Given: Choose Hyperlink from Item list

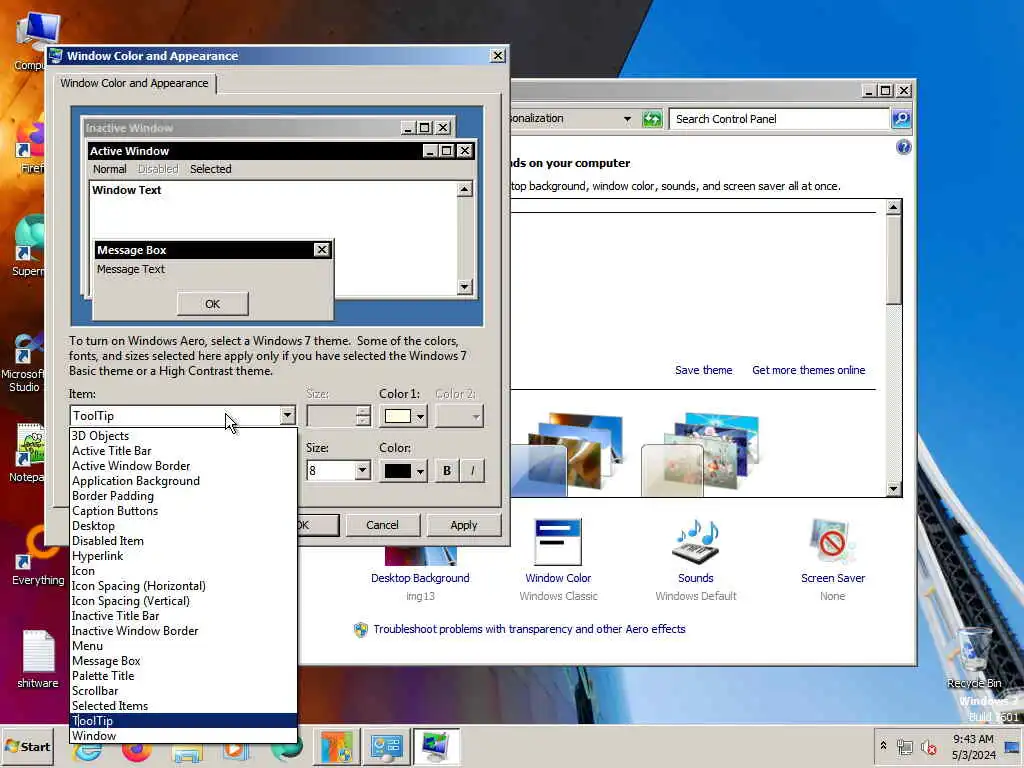Looking at the screenshot, I should coord(183,556).
